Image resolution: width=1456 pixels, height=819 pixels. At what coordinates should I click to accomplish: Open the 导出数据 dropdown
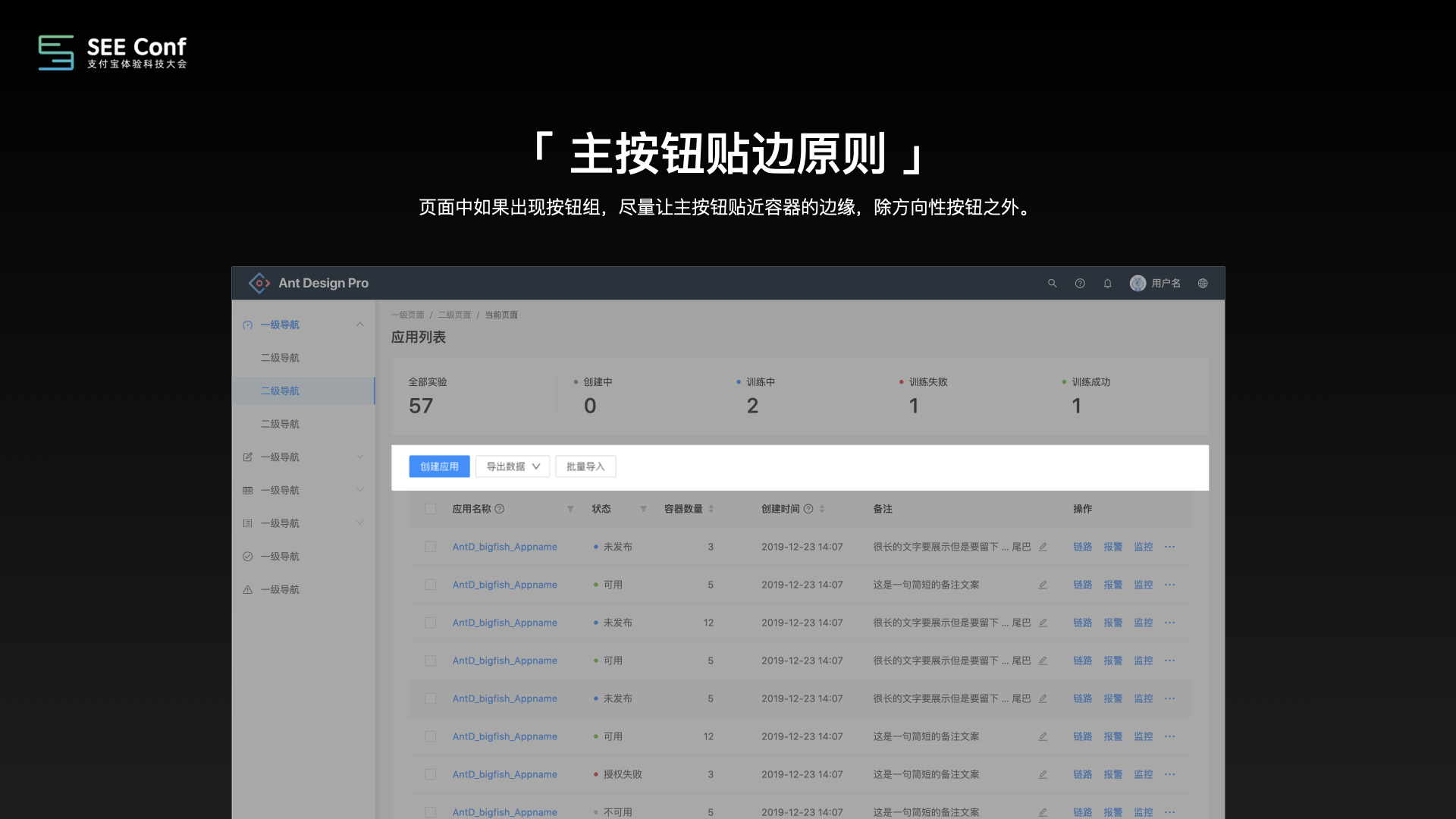click(x=513, y=466)
